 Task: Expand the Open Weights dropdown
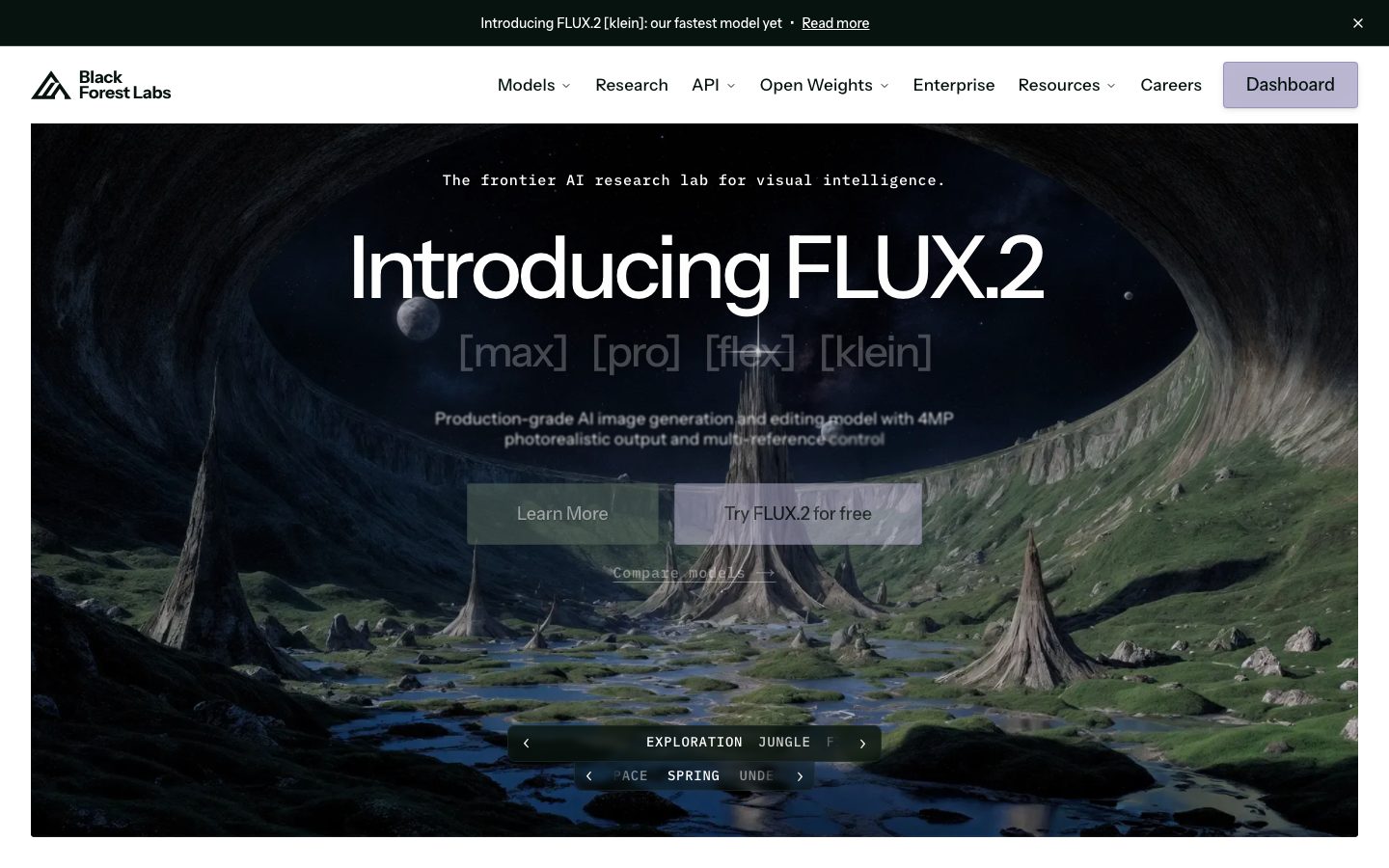[825, 85]
